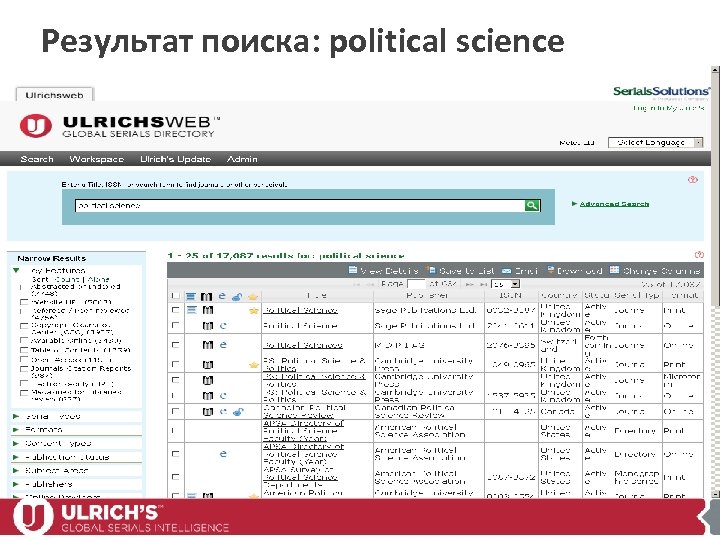Click open access lock icon in Canadian row
The image size is (720, 540).
pyautogui.click(x=237, y=412)
